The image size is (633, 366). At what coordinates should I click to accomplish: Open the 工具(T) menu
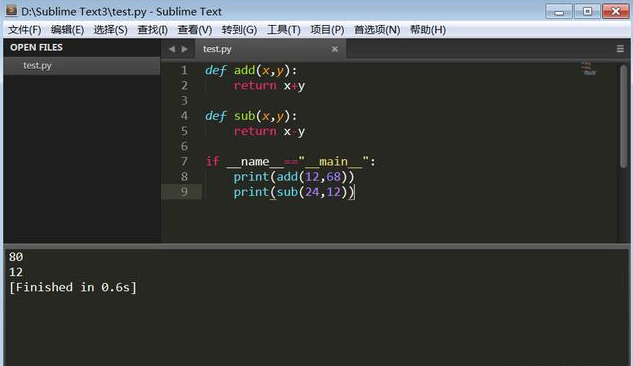(x=283, y=30)
